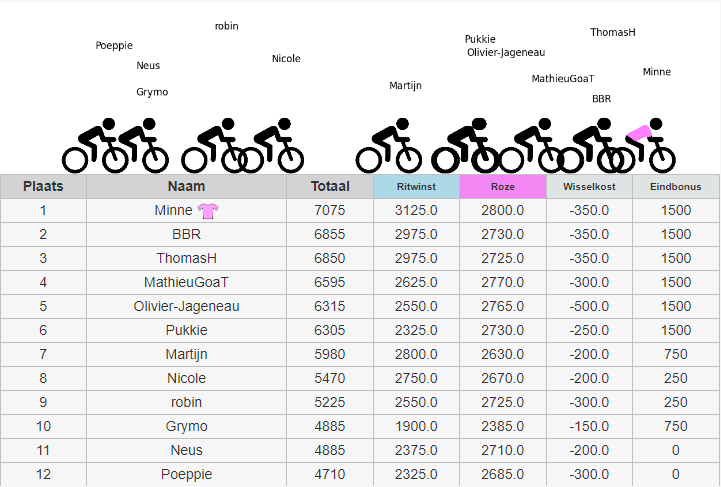Select the cyclist icon below the MathieuGoaT label
The image size is (721, 487).
coord(534,147)
